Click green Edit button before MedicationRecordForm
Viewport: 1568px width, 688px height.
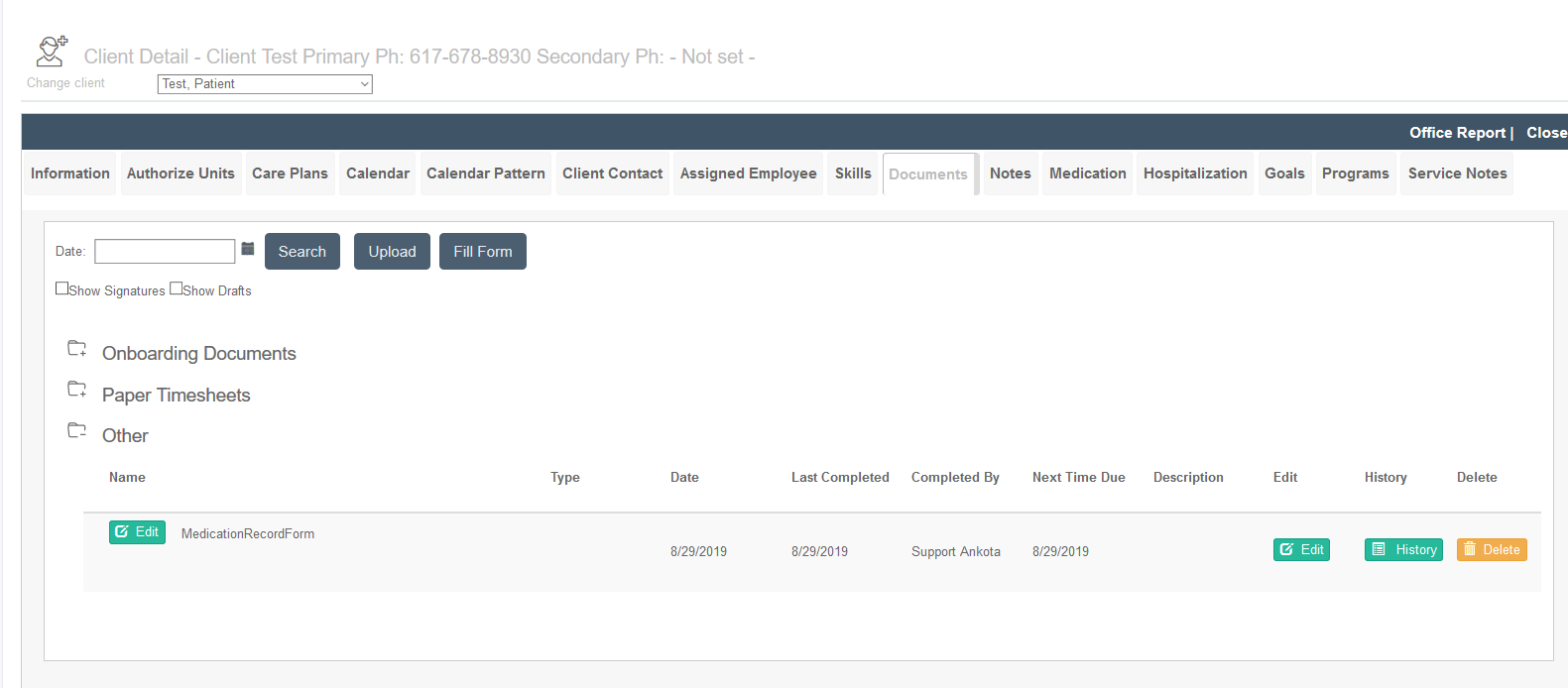point(137,532)
